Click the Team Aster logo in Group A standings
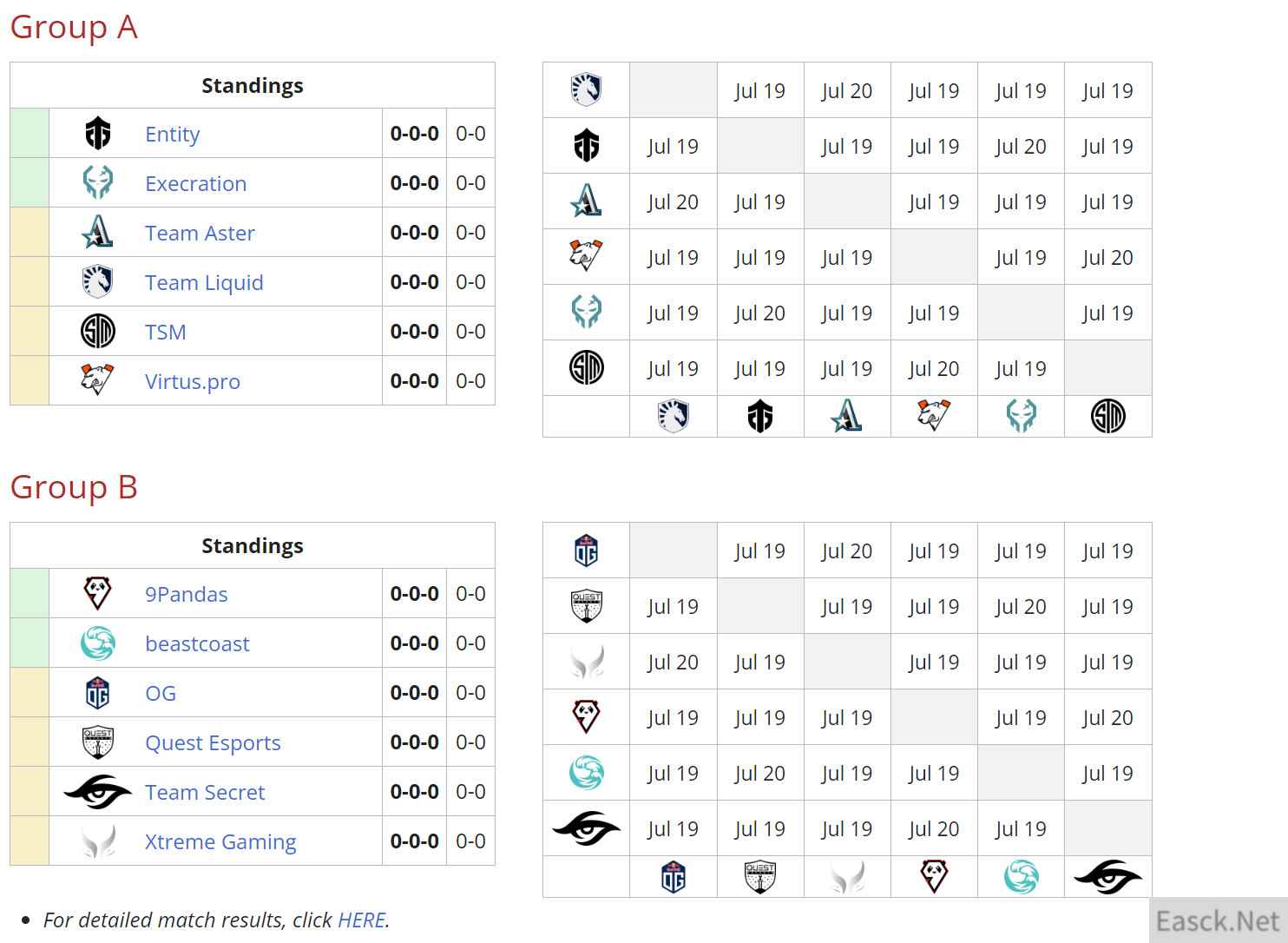This screenshot has width=1288, height=943. tap(97, 233)
